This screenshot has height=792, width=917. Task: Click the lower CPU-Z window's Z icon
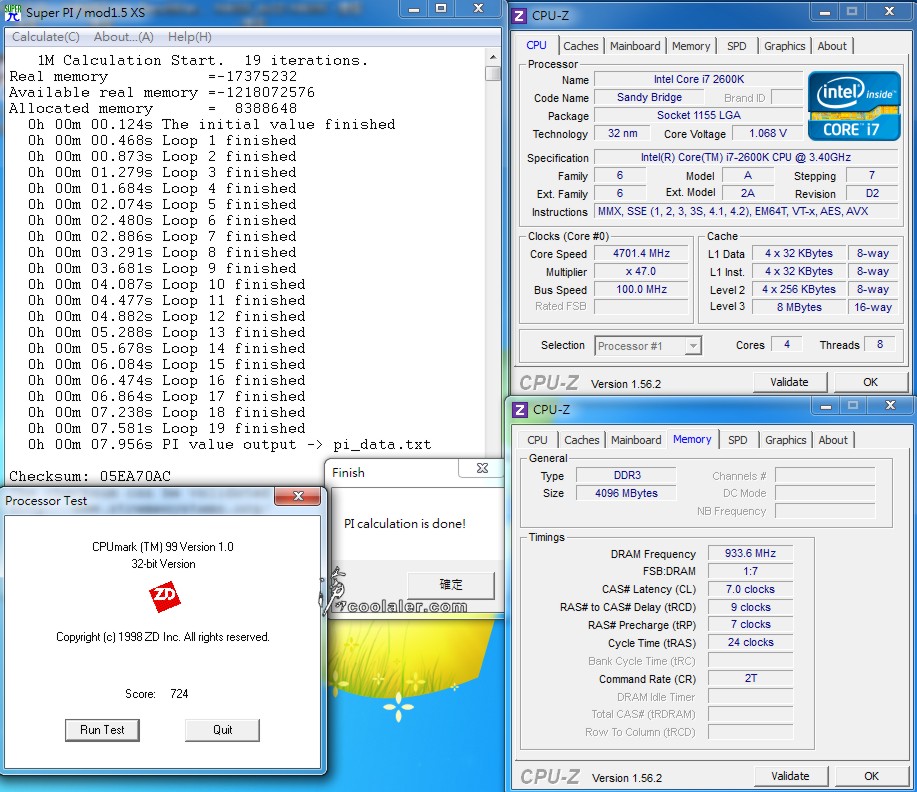tap(519, 409)
